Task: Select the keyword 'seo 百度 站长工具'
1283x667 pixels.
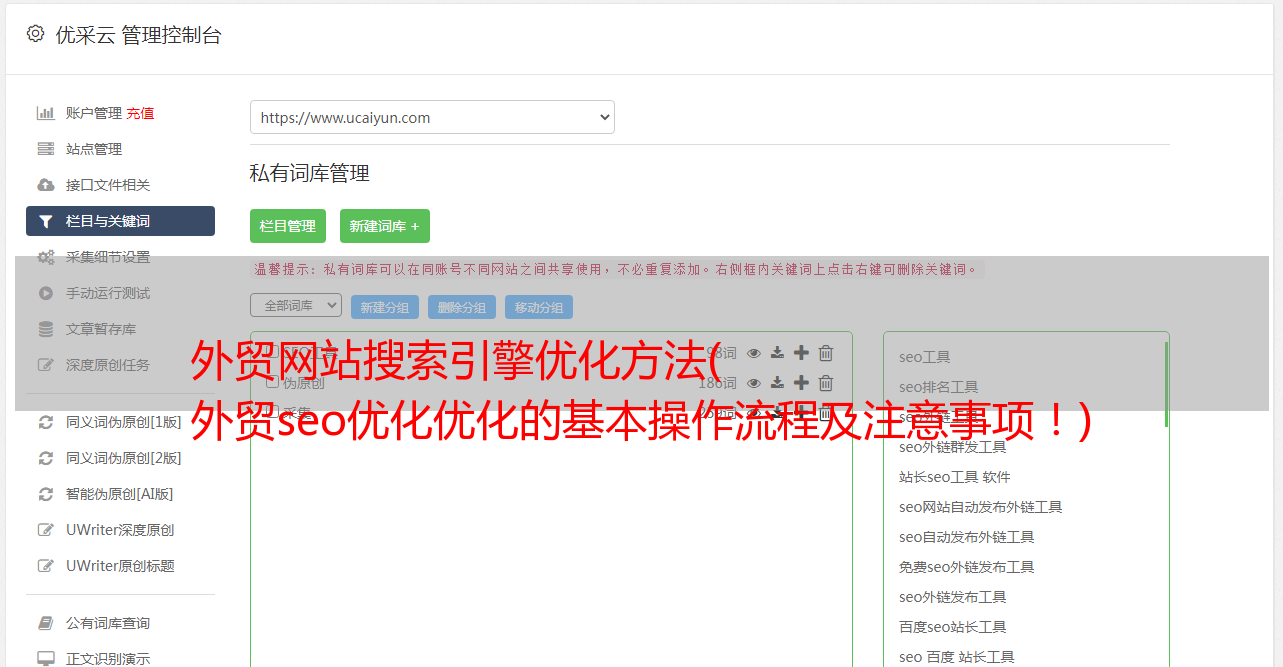Action: coord(957,657)
